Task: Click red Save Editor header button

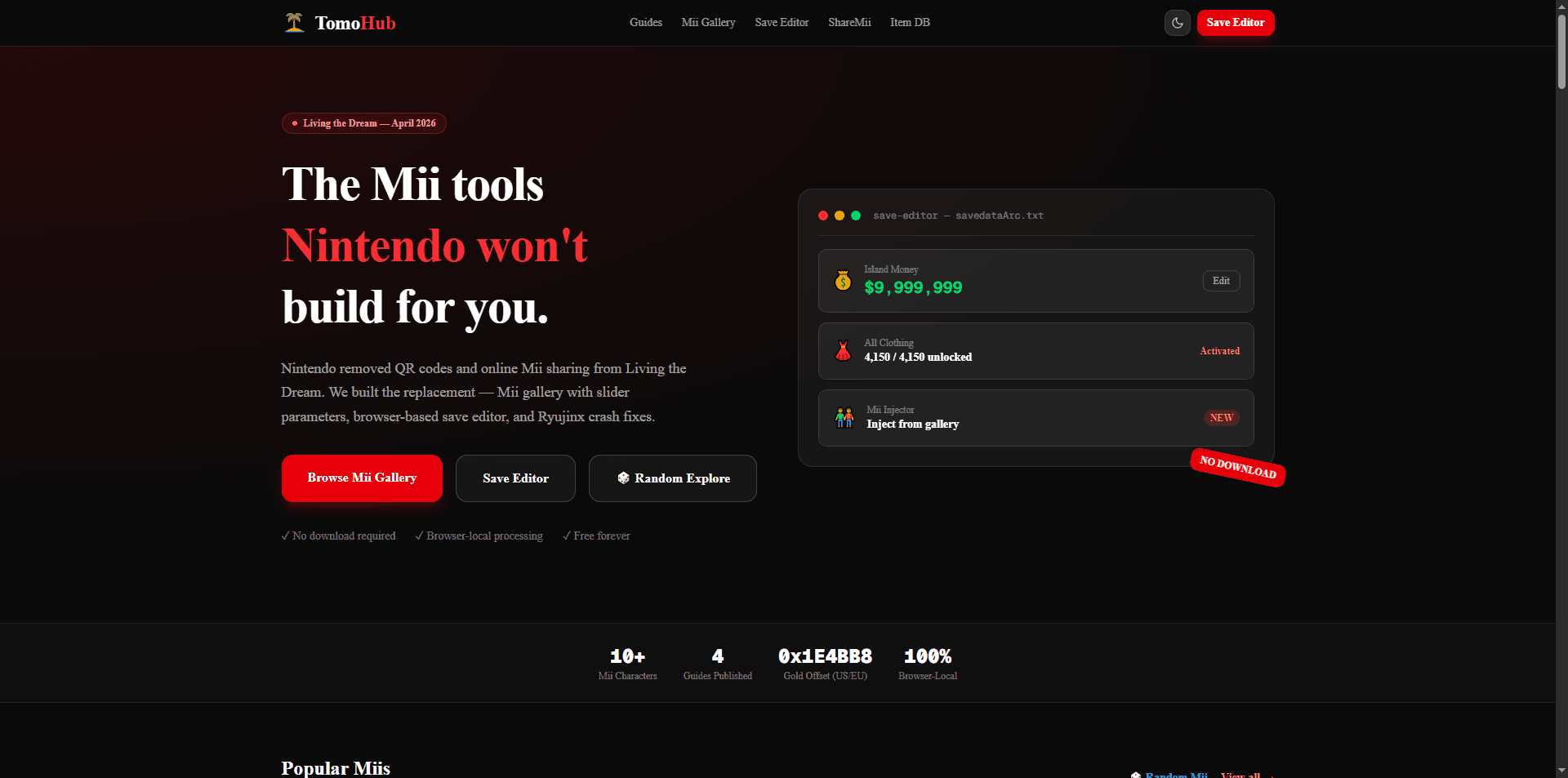Action: click(x=1236, y=23)
